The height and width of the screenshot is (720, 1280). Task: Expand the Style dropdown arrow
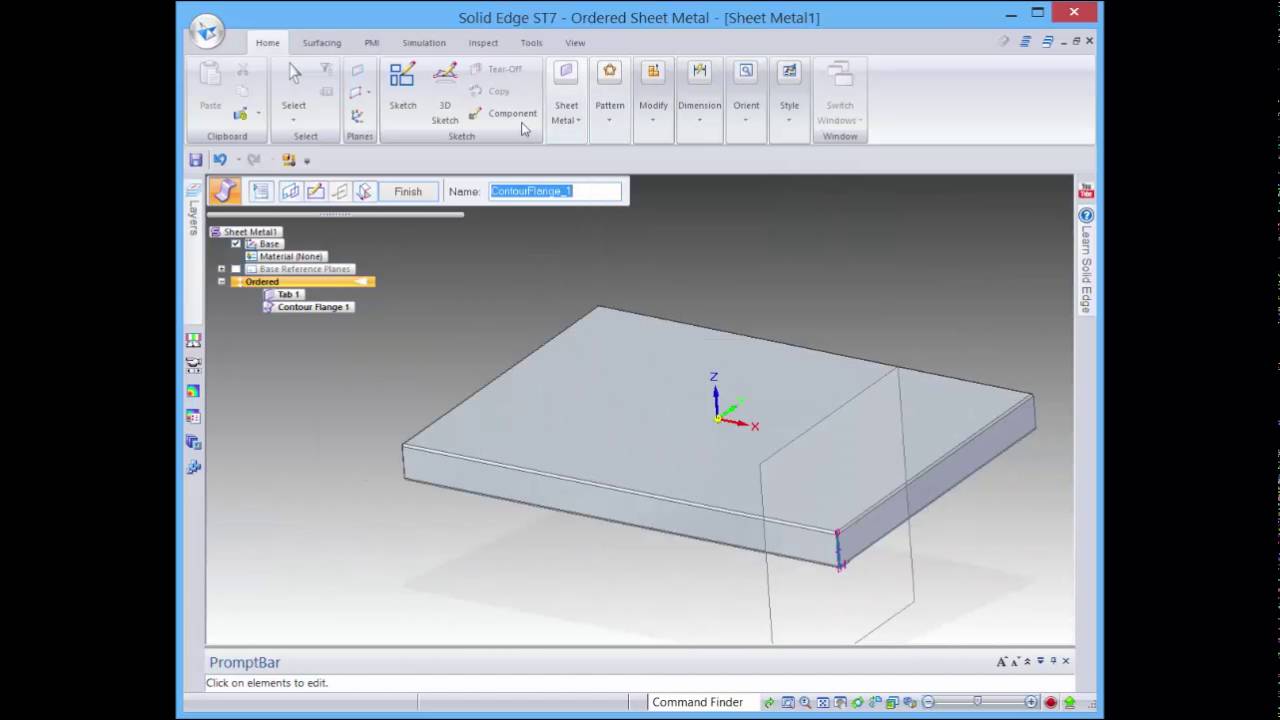point(790,120)
